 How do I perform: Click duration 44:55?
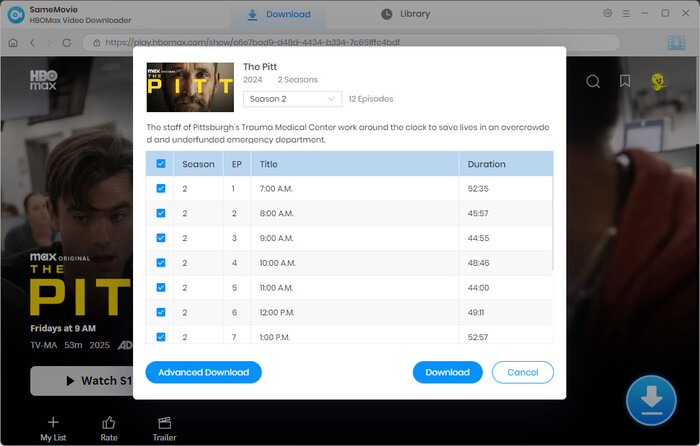click(x=478, y=238)
